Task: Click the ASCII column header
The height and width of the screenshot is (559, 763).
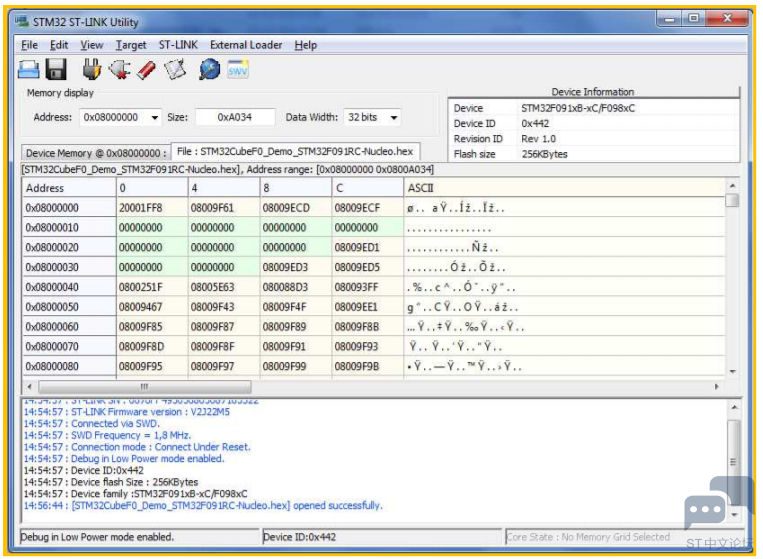Action: pos(564,188)
